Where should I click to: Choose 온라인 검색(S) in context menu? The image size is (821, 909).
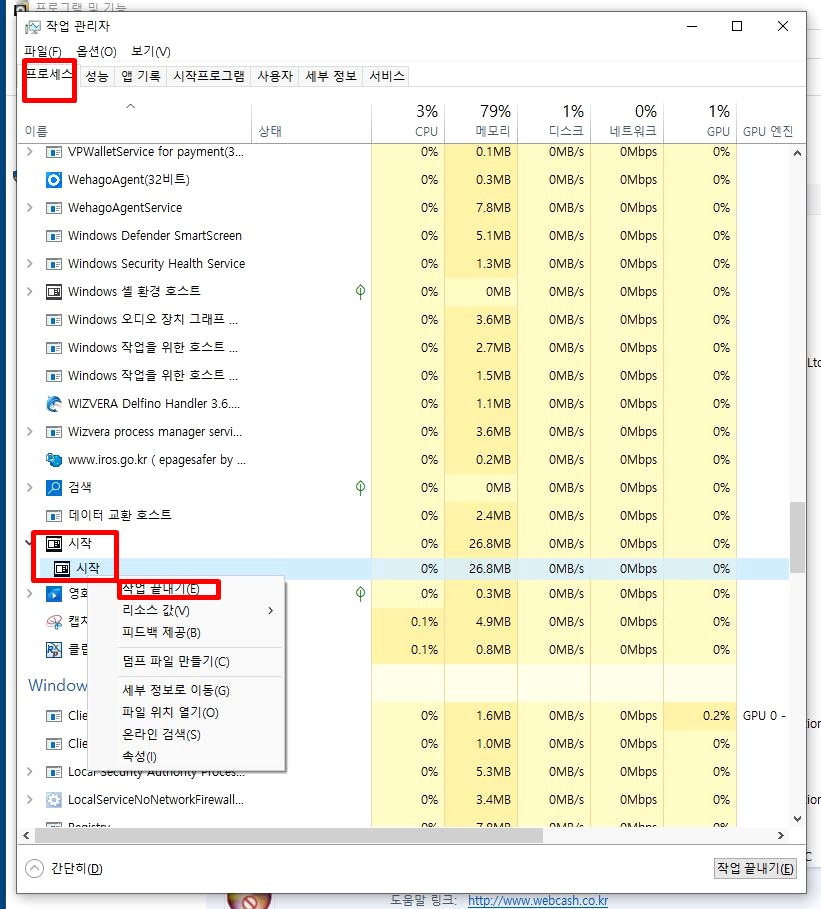(186, 735)
